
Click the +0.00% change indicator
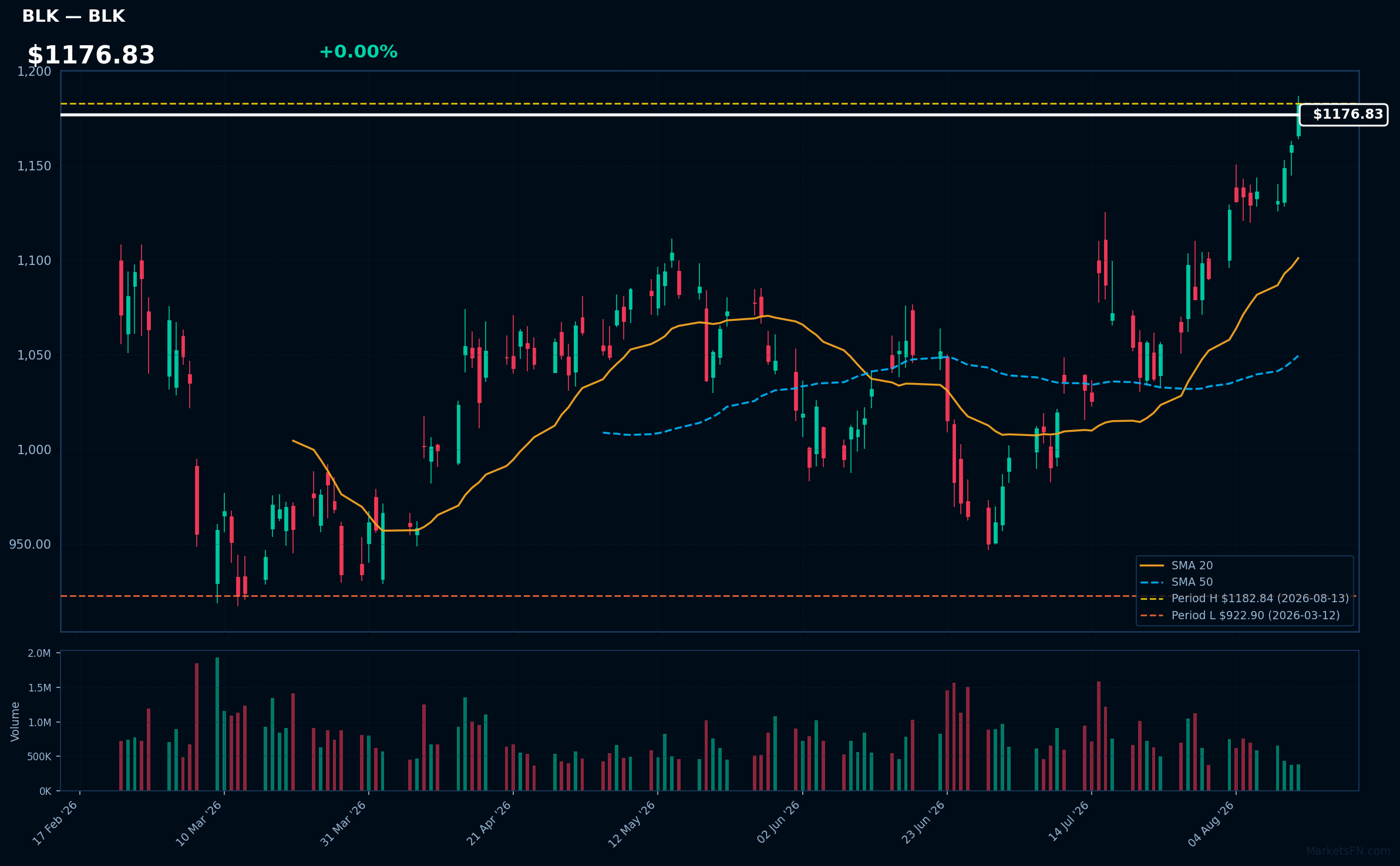click(358, 52)
